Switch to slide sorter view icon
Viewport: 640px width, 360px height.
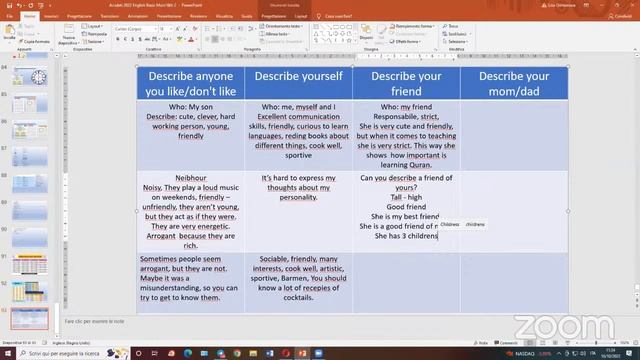click(x=542, y=343)
